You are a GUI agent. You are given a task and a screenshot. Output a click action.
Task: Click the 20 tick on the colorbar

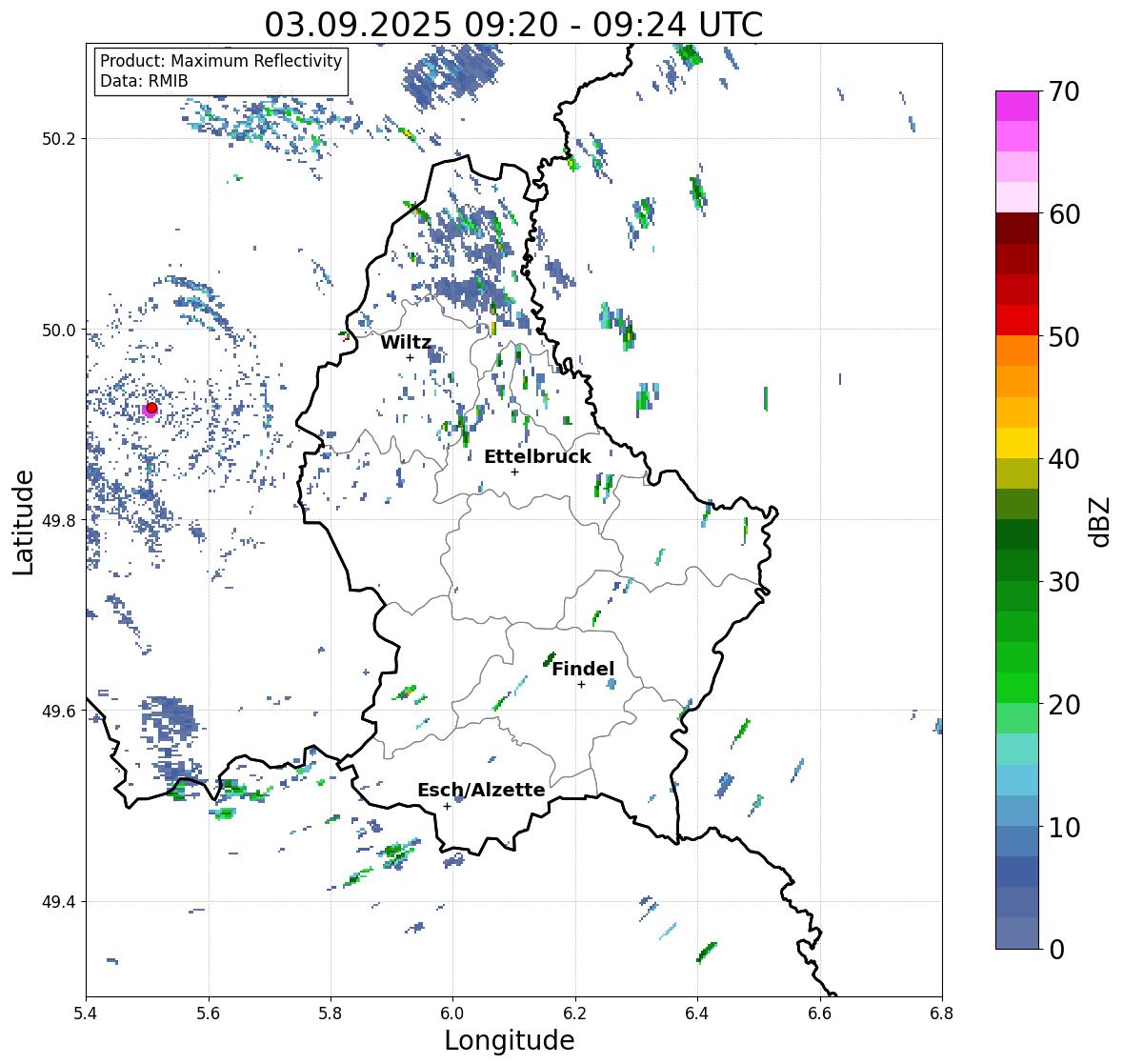[x=1064, y=705]
